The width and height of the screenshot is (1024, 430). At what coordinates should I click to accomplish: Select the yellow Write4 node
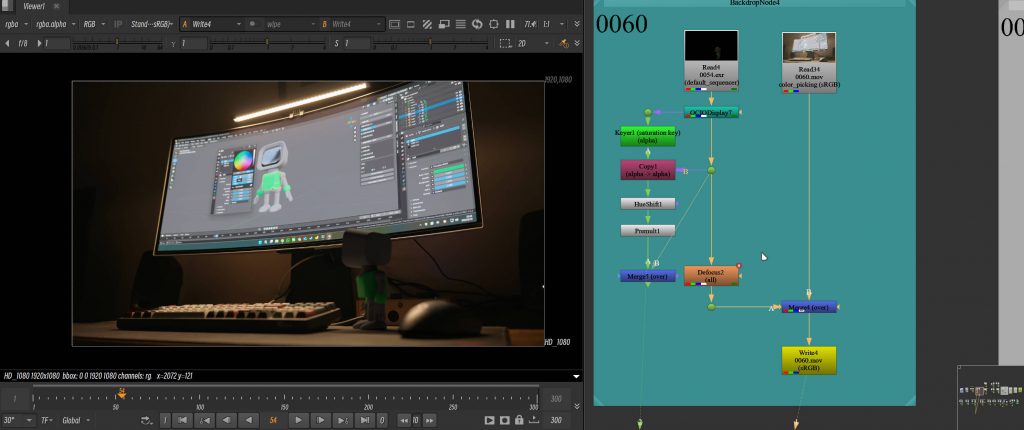click(x=807, y=360)
